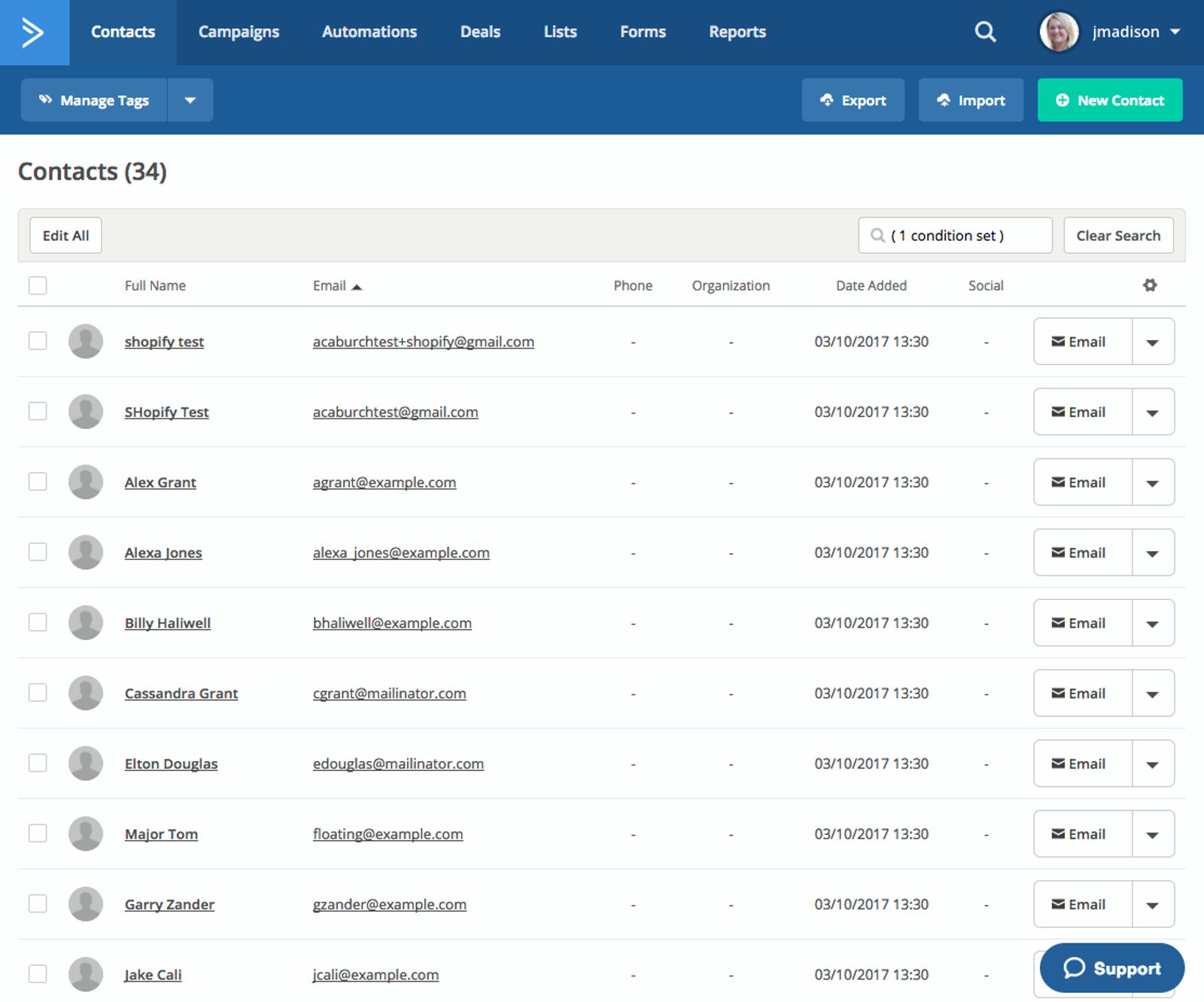Screen dimensions: 1204x1002
Task: Click the Import icon
Action: [x=945, y=100]
